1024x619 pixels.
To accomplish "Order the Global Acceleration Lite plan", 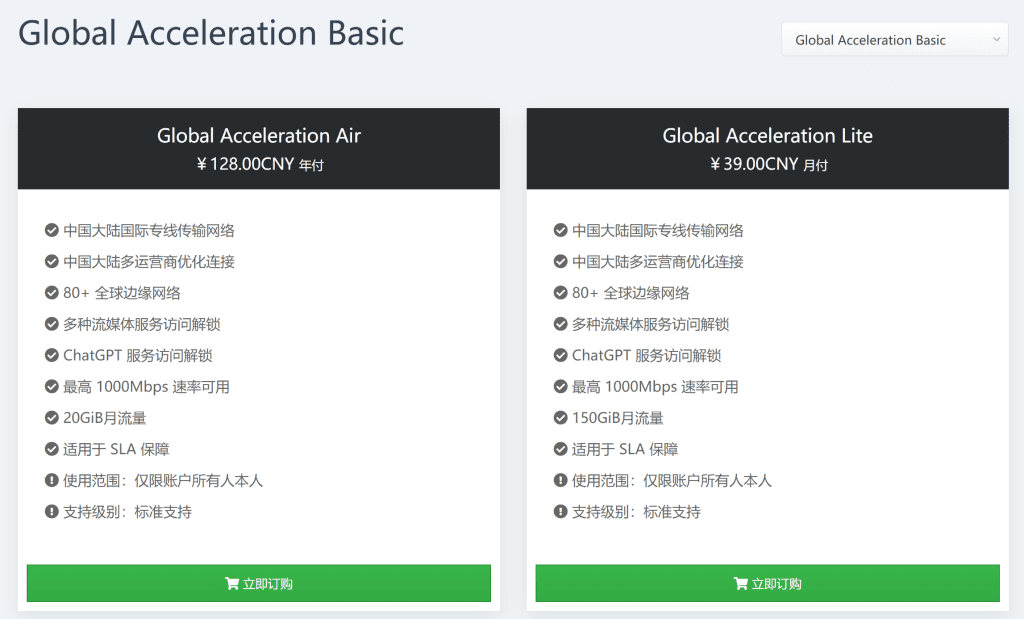I will tap(768, 584).
